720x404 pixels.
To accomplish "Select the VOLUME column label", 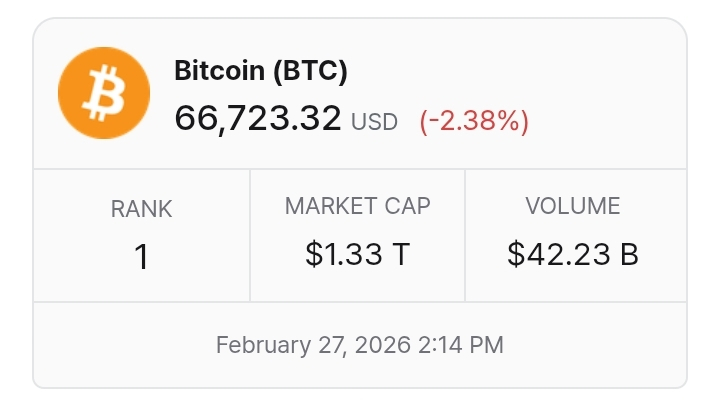I will coord(573,207).
